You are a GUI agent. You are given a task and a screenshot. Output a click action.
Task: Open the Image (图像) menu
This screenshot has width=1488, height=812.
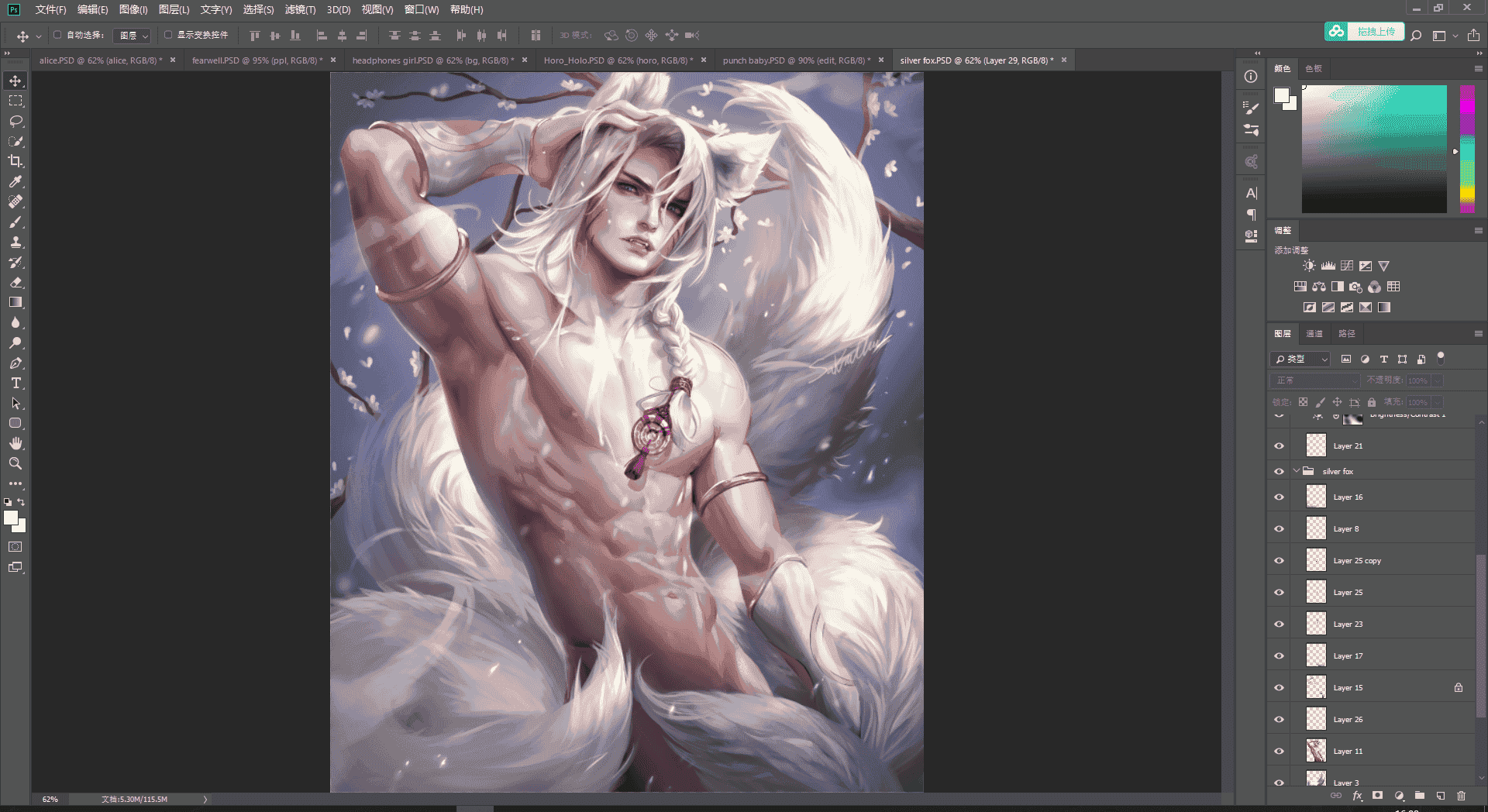click(133, 9)
